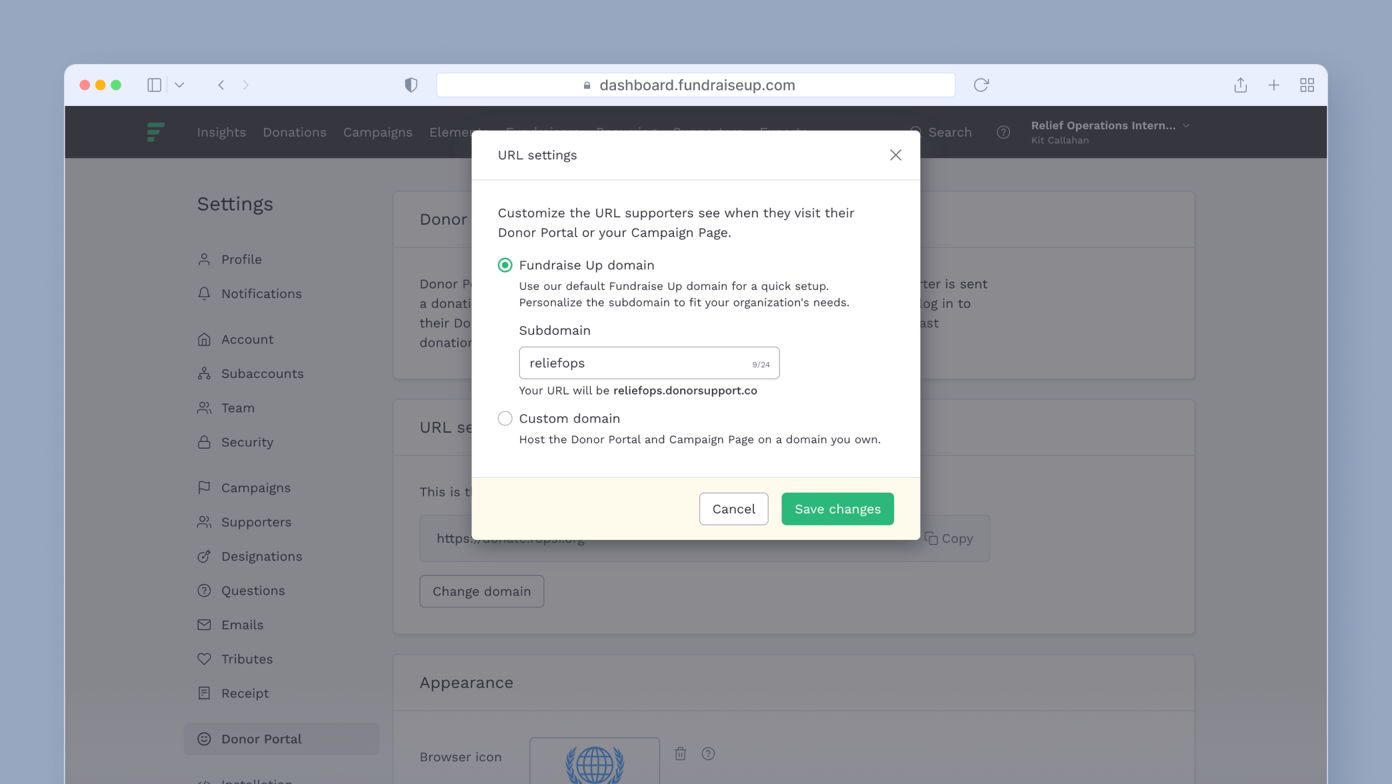Delete the browser icon using trash icon
This screenshot has height=784, width=1392.
coord(680,753)
